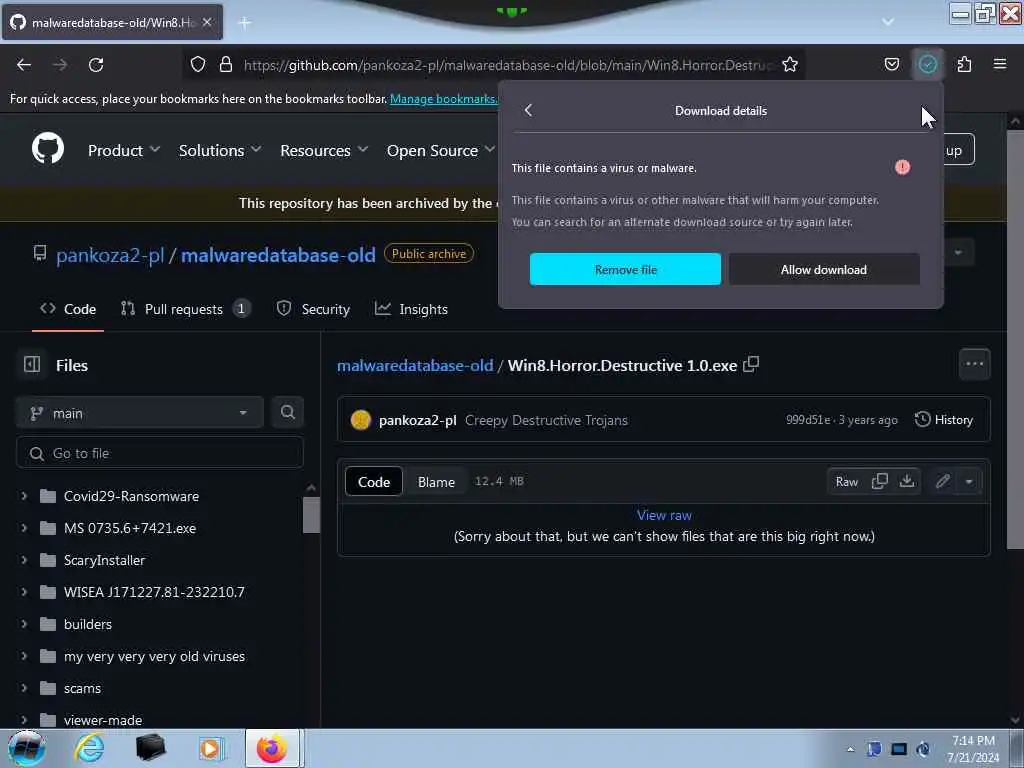Switch to the repository Code tab
This screenshot has width=1024, height=768.
pyautogui.click(x=68, y=309)
